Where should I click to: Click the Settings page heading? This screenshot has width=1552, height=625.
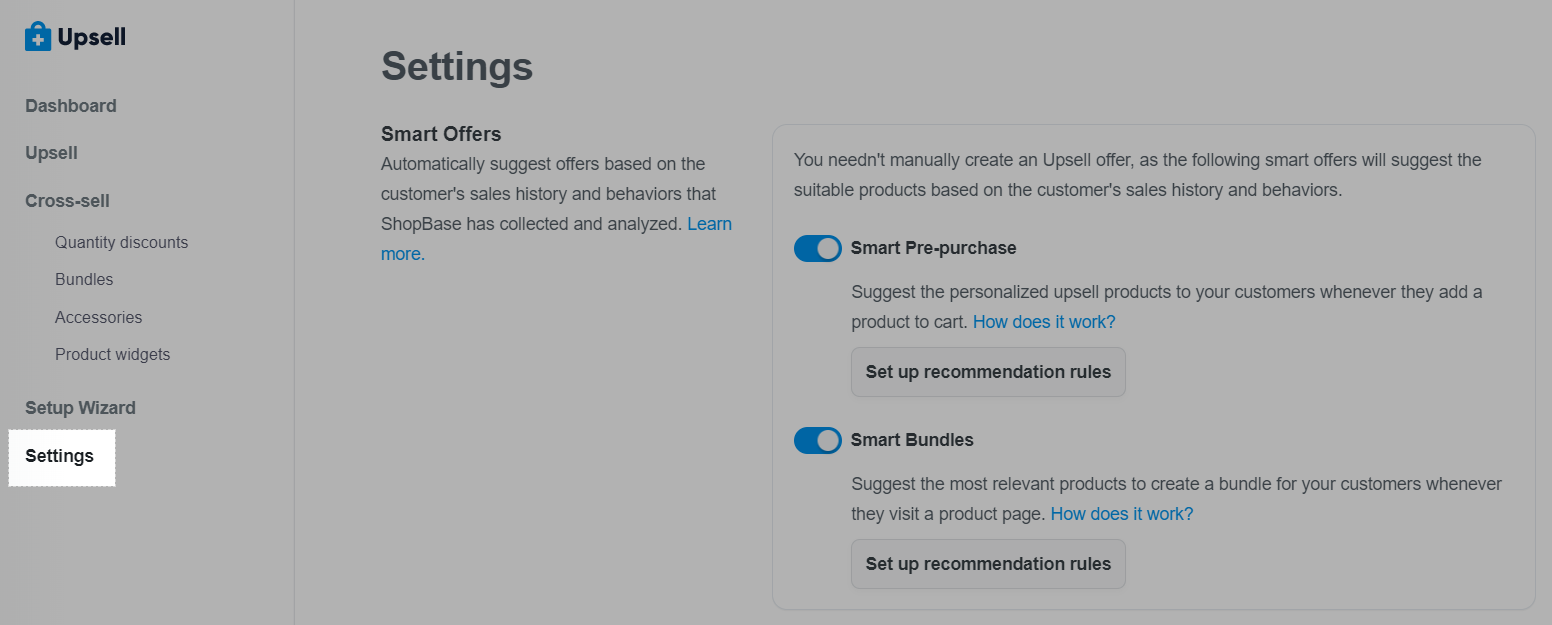(x=457, y=67)
